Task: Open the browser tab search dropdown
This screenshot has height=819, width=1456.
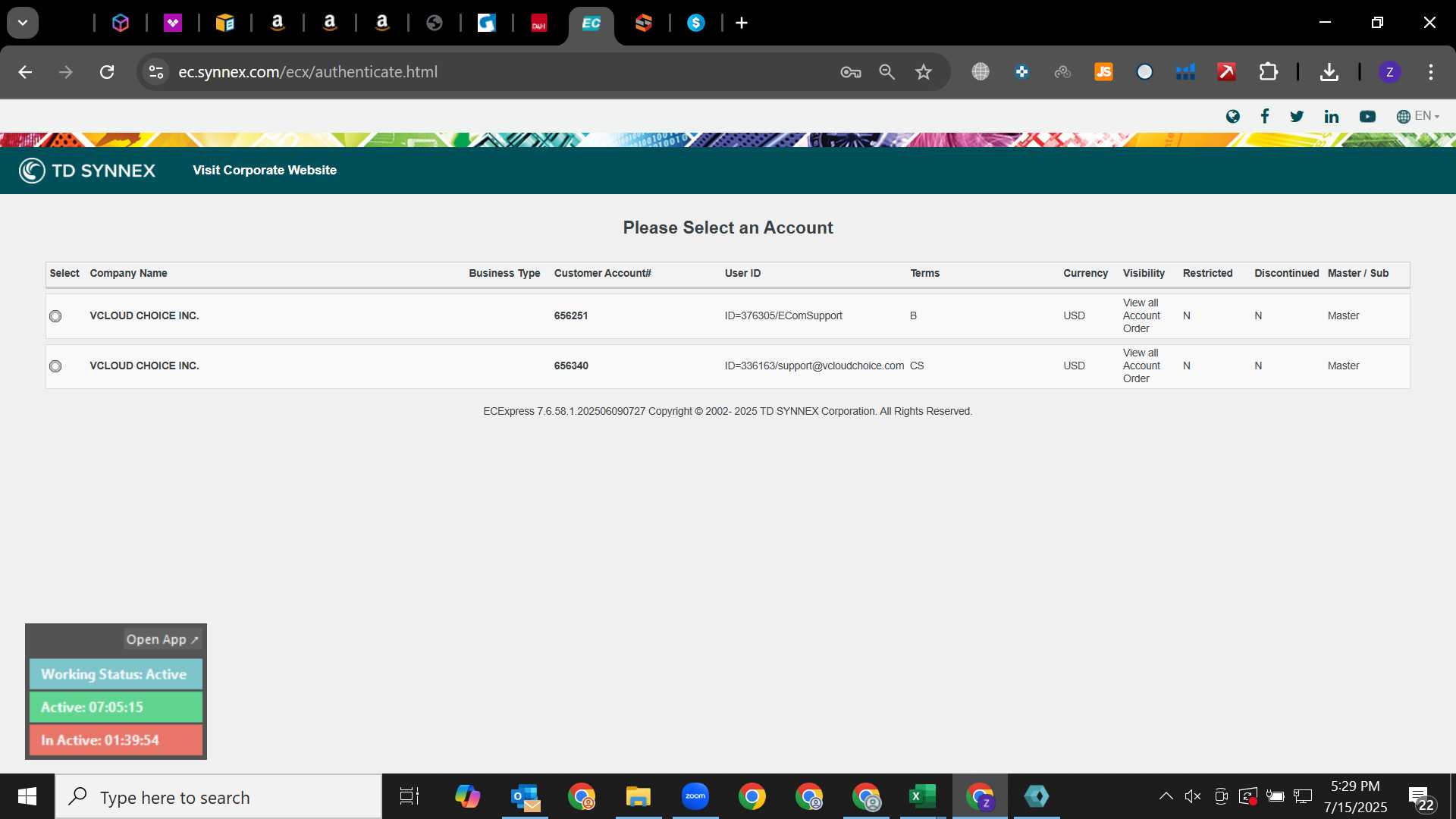Action: click(23, 23)
